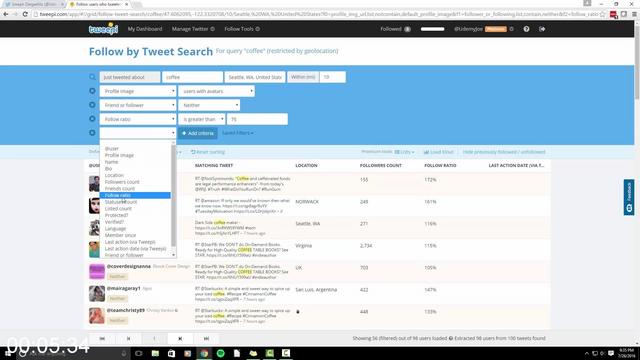Open the @coverdesignanna profile link

(129, 266)
